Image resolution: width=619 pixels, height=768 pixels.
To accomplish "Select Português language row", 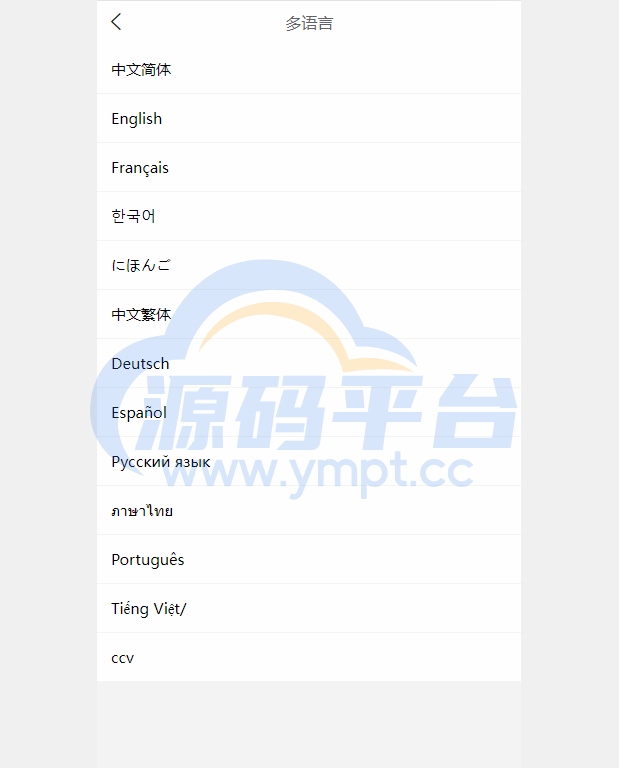I will coord(309,559).
